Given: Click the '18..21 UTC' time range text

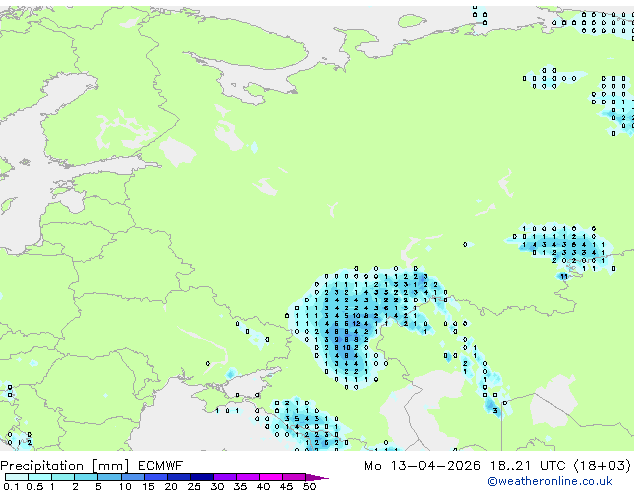Looking at the screenshot, I should click(x=528, y=466).
